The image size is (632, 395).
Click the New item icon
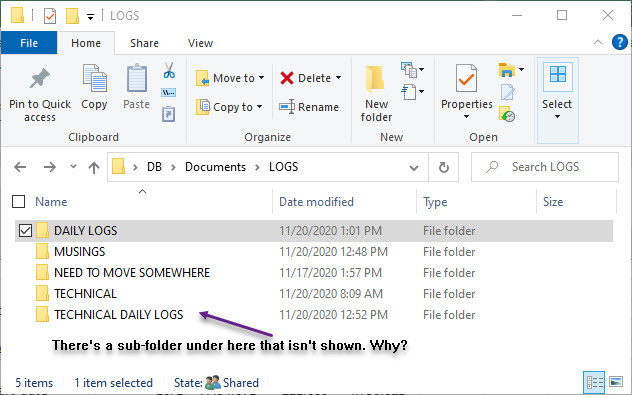408,70
